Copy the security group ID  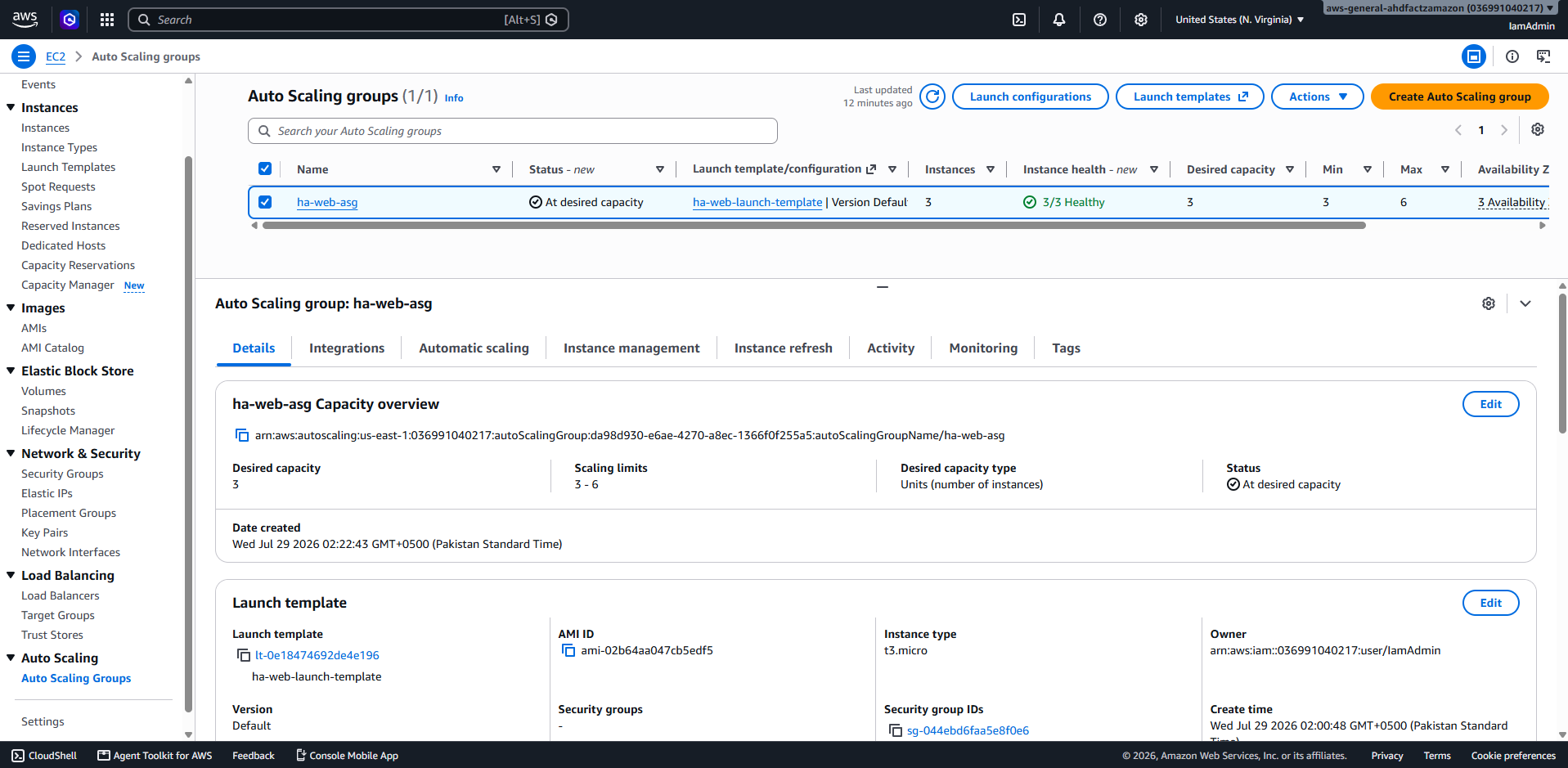click(x=896, y=730)
